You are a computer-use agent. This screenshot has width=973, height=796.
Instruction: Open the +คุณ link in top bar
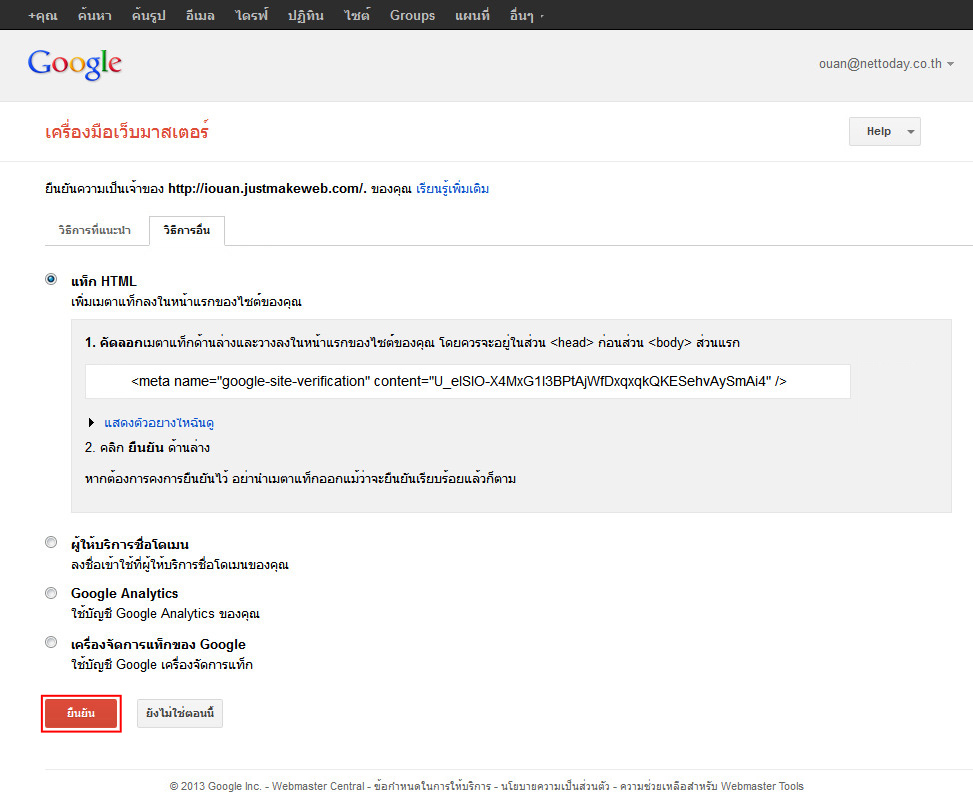43,16
